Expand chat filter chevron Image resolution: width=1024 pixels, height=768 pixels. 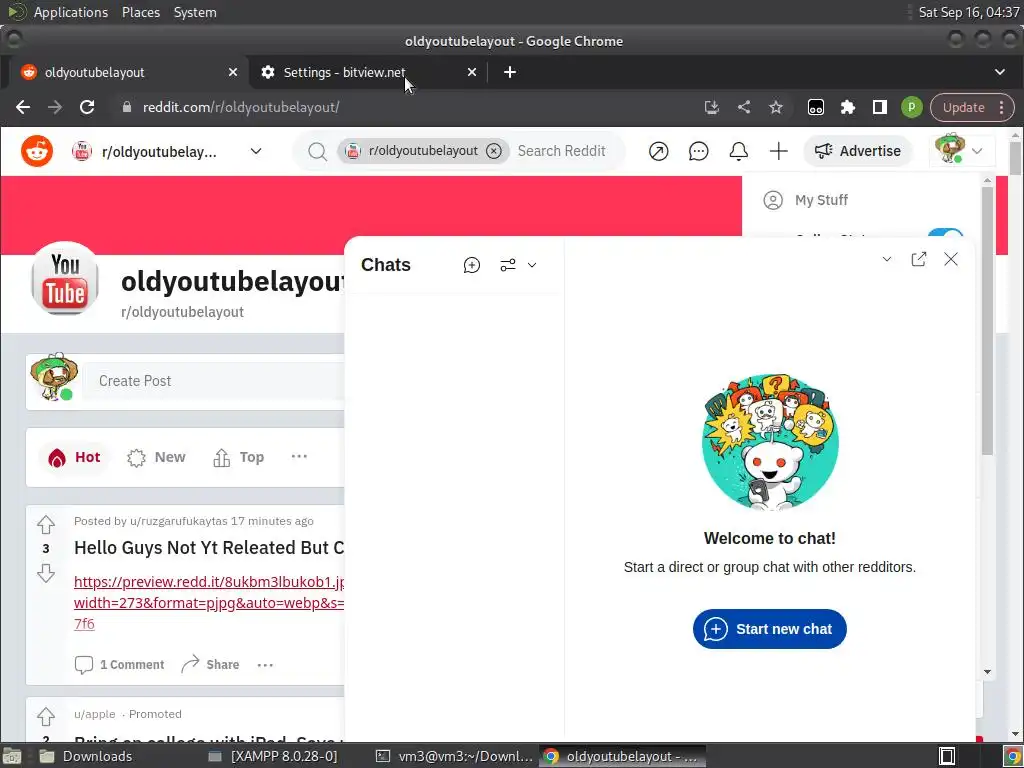tap(532, 265)
